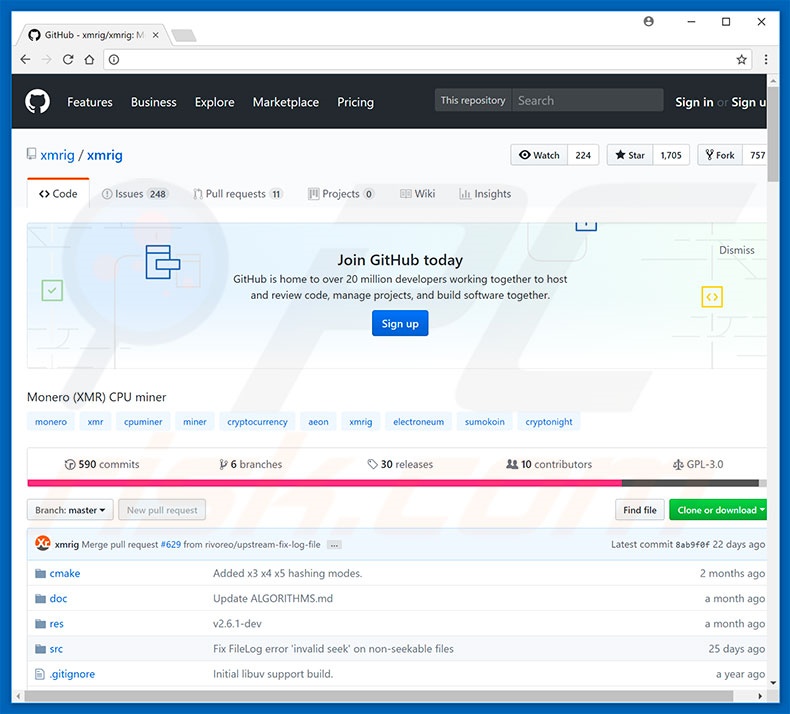Fork the repository with the Fork button
Image resolution: width=790 pixels, height=714 pixels.
click(x=720, y=155)
